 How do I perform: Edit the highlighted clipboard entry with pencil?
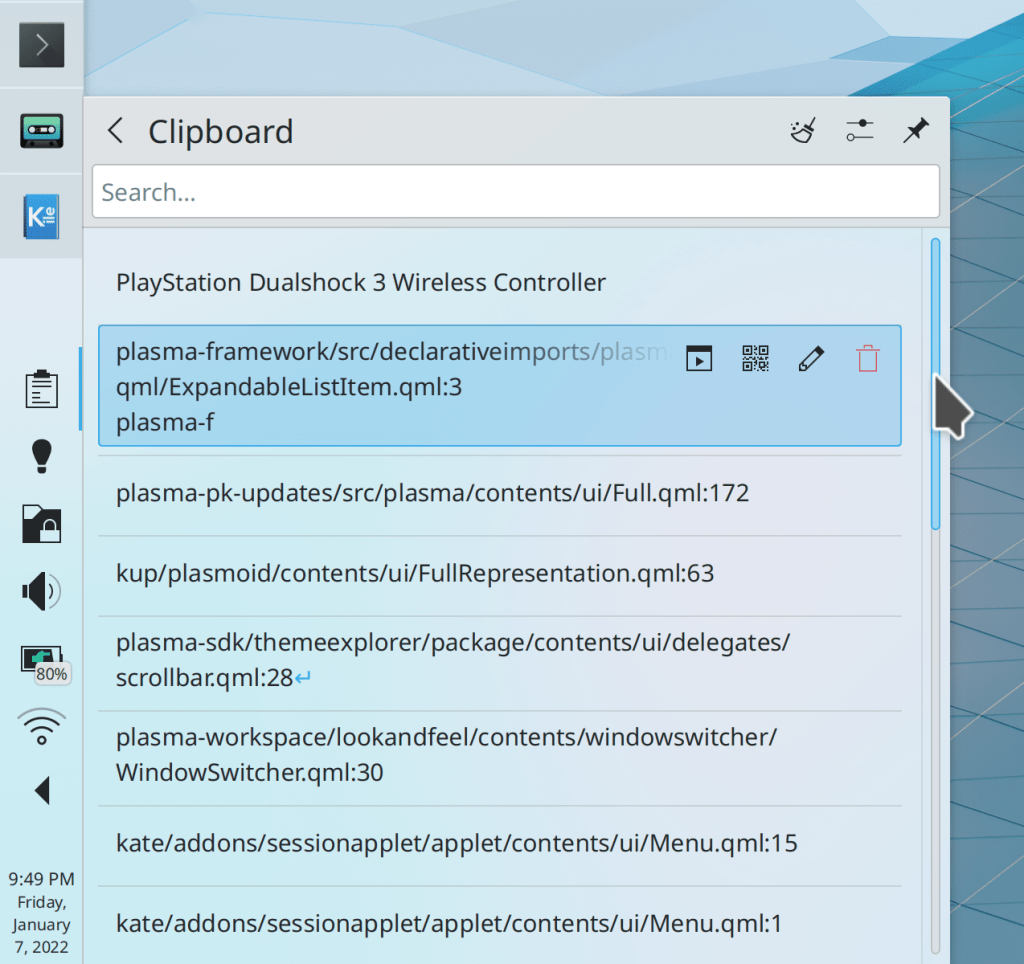click(x=811, y=359)
